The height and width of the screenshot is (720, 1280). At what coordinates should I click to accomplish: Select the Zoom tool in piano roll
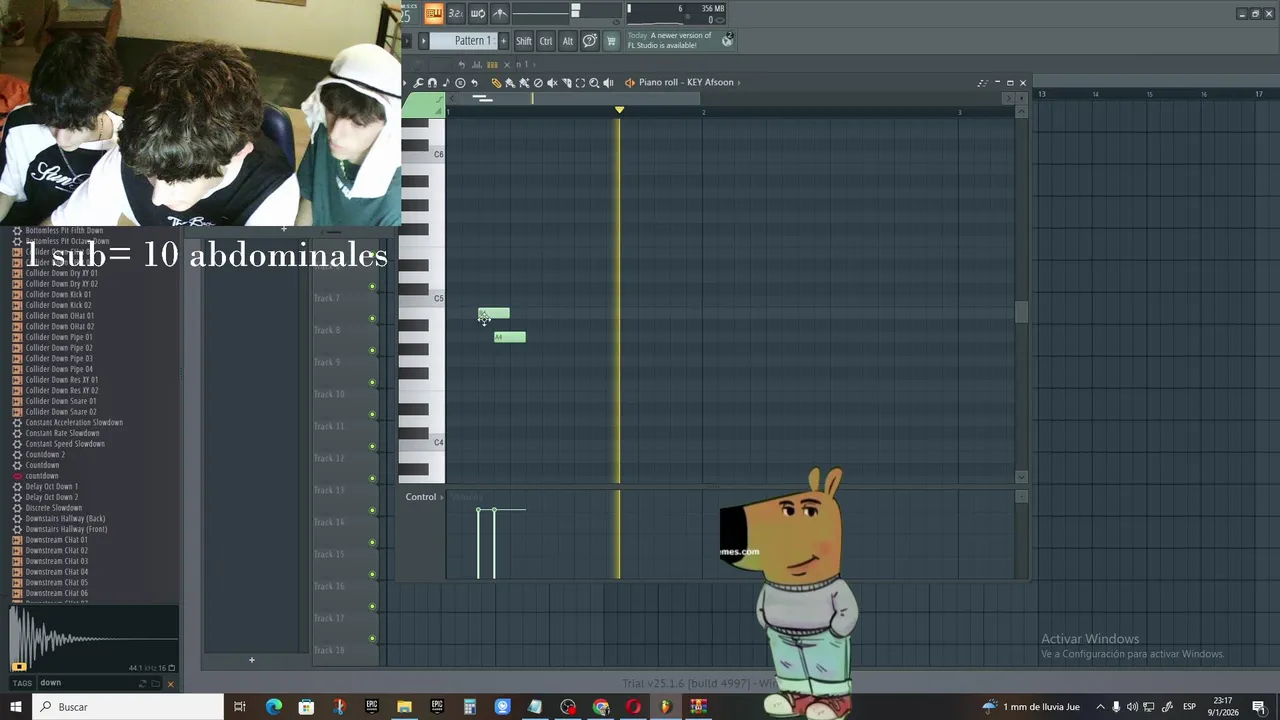(594, 83)
